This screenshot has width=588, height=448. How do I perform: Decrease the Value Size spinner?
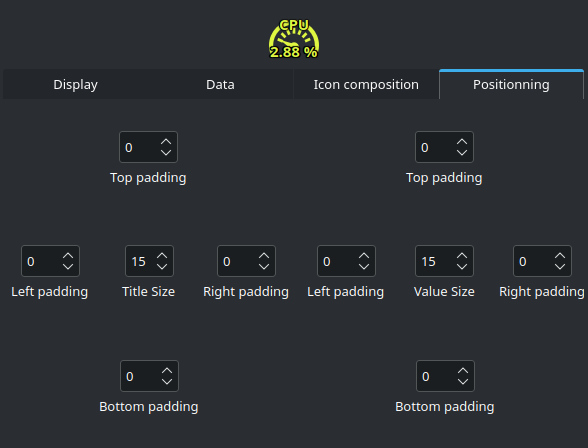[462, 267]
